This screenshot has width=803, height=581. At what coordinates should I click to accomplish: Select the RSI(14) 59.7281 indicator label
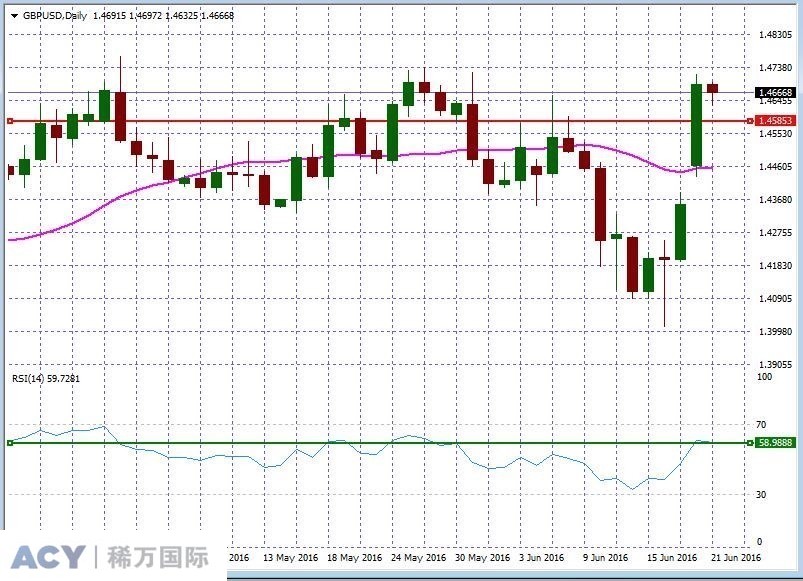click(x=46, y=379)
